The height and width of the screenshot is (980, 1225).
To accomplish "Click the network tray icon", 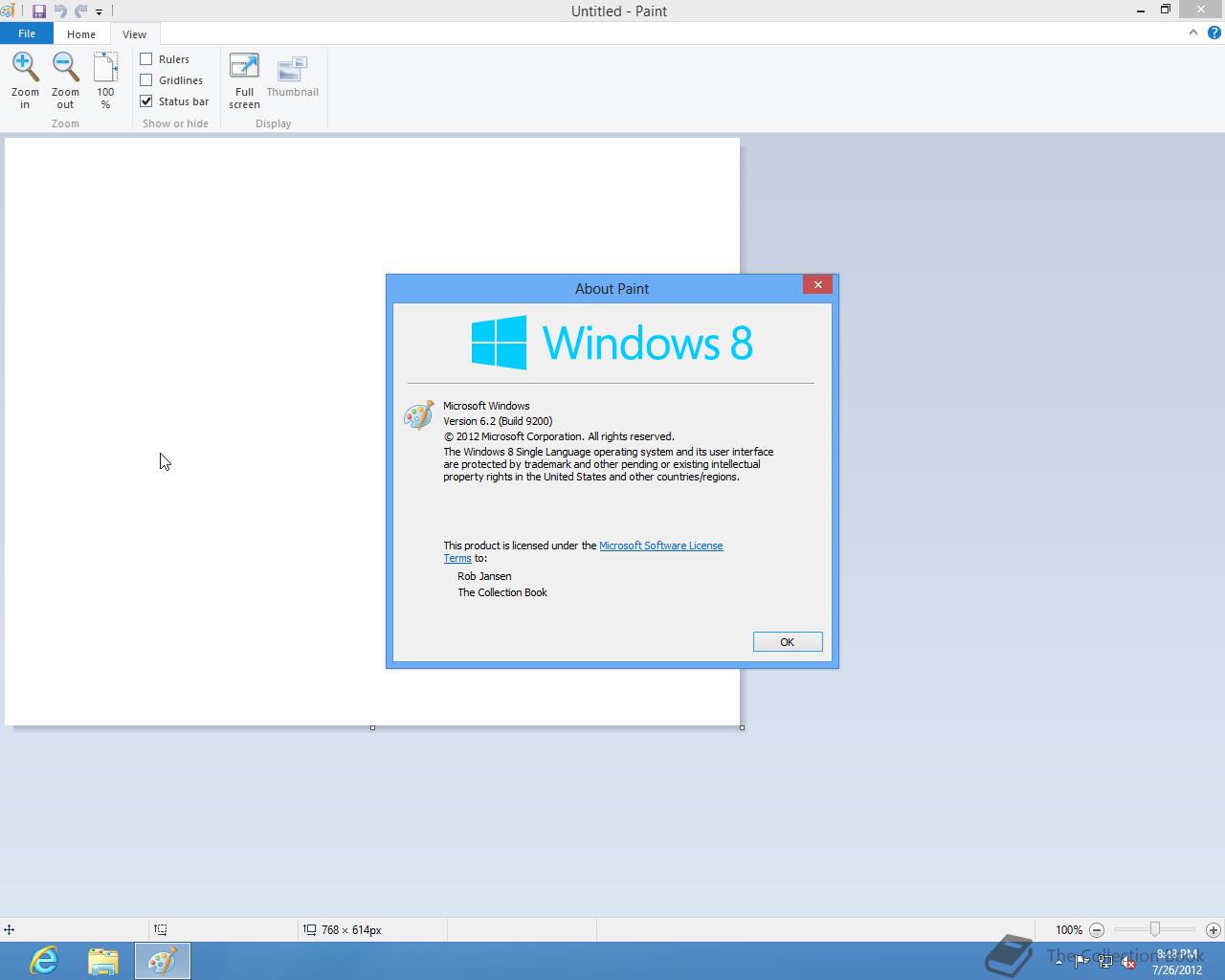I will coord(1105,962).
